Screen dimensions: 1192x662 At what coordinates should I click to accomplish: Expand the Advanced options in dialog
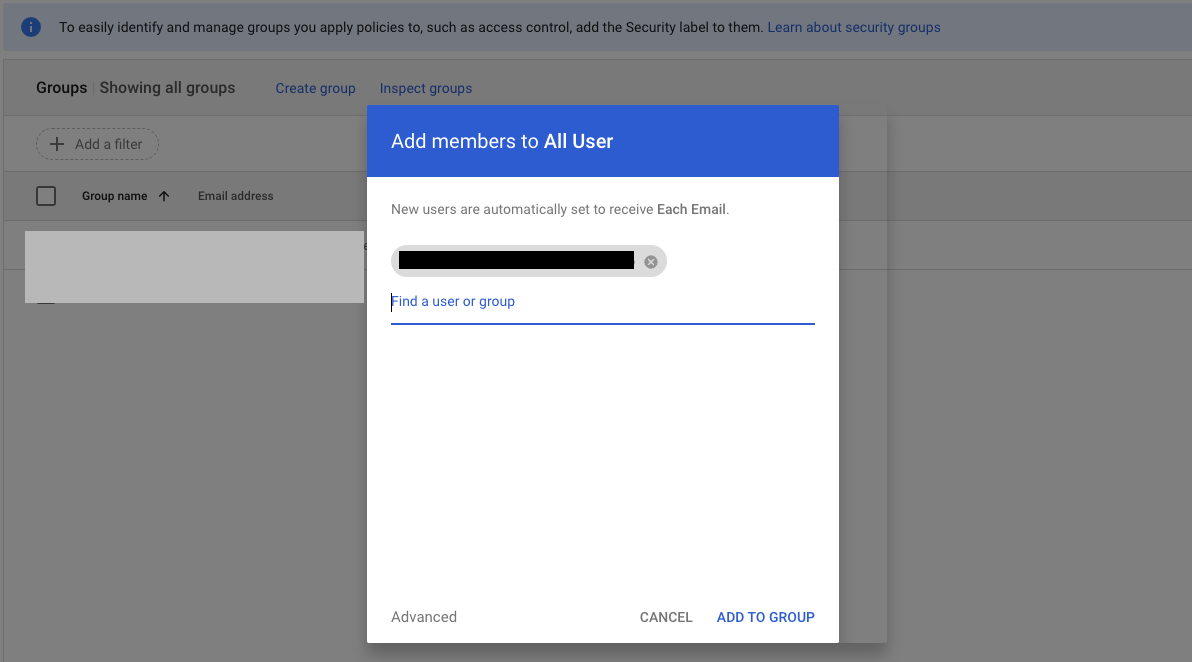click(x=424, y=617)
